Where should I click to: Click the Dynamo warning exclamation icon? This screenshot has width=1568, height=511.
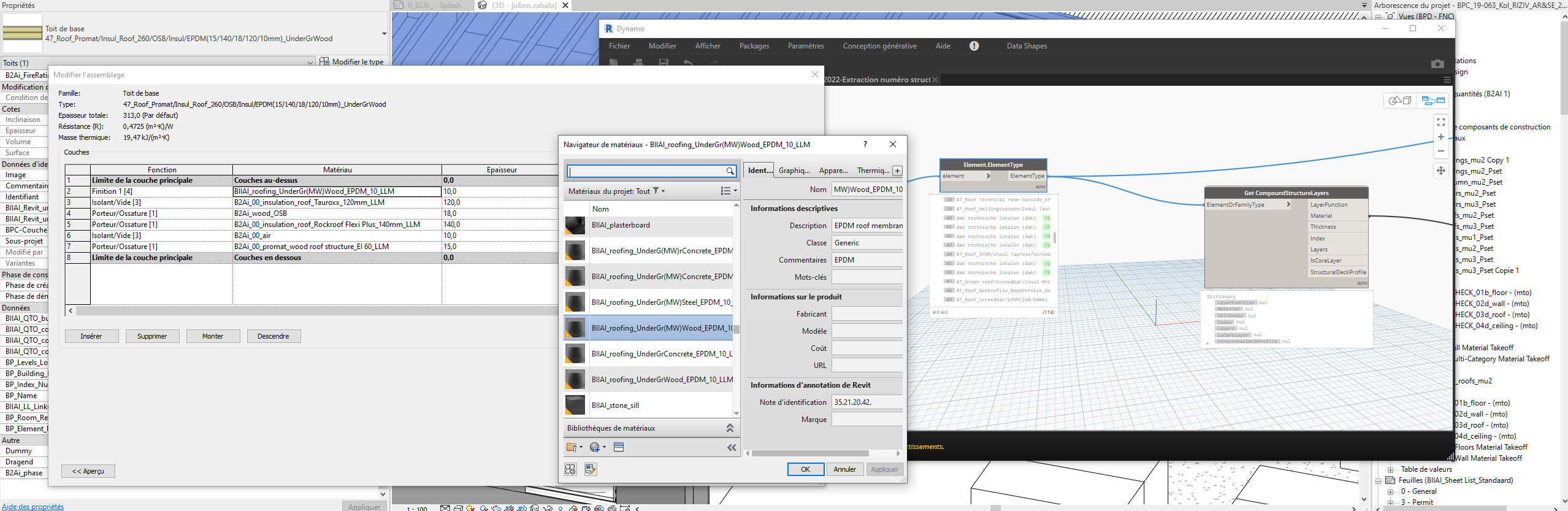point(974,46)
